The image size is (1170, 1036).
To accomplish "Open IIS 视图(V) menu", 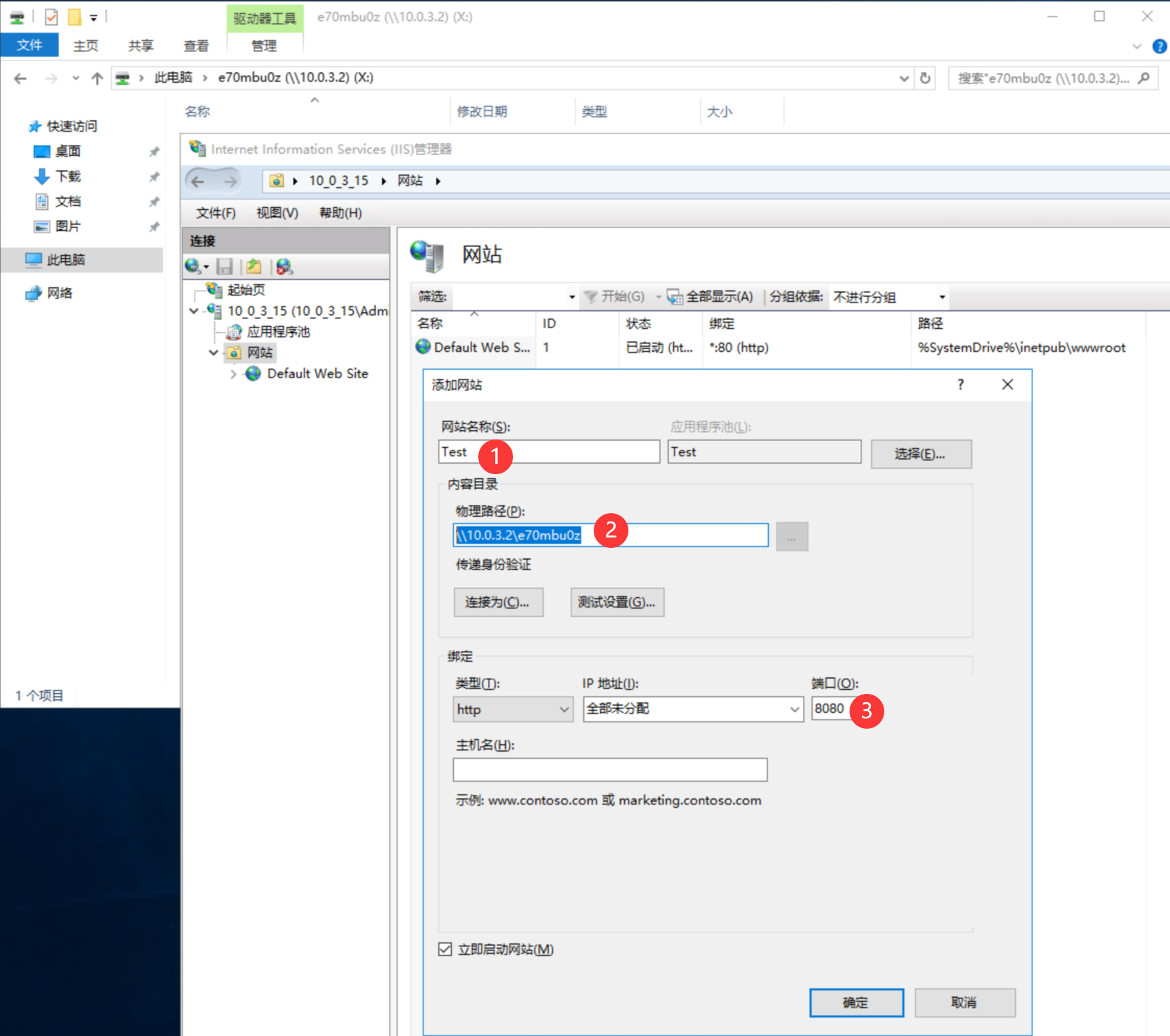I will point(277,213).
